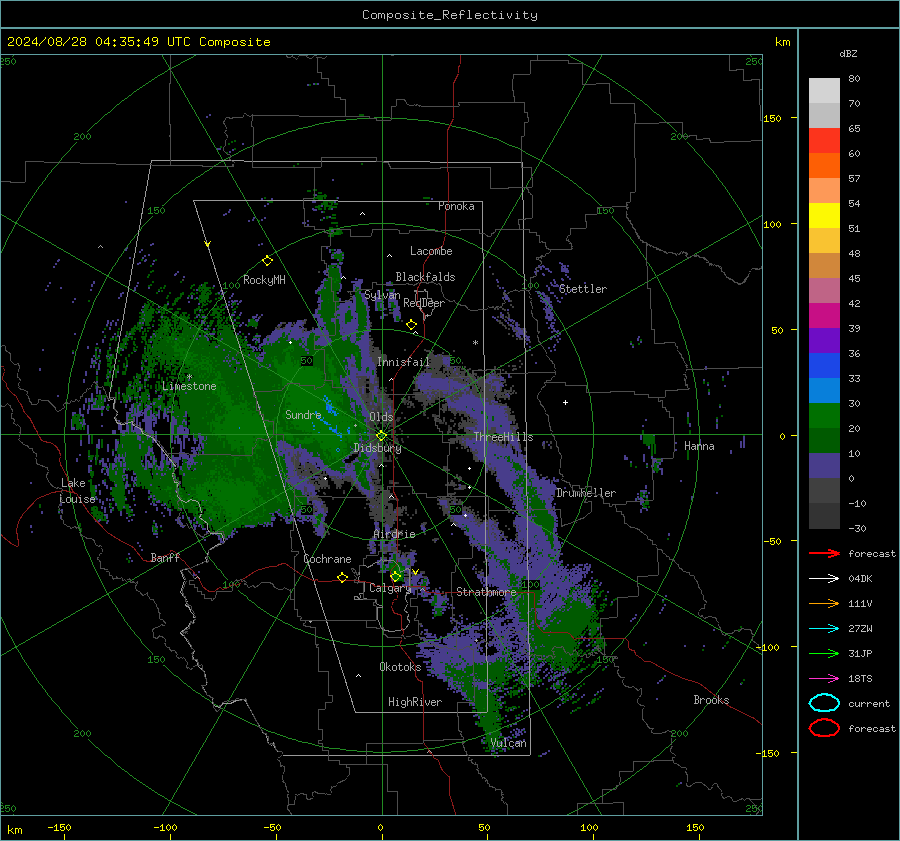Click the Limestone location label
Screen dimensions: 900x841
[x=189, y=386]
